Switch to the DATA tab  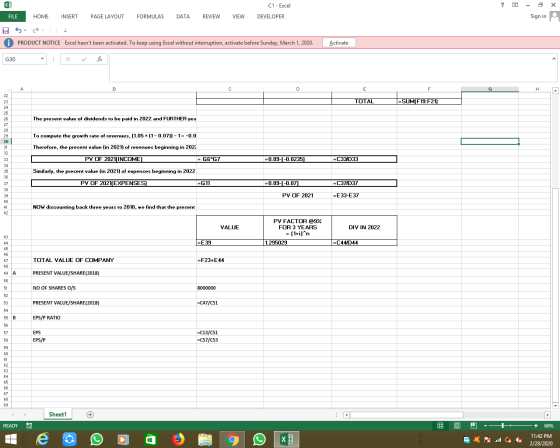183,16
